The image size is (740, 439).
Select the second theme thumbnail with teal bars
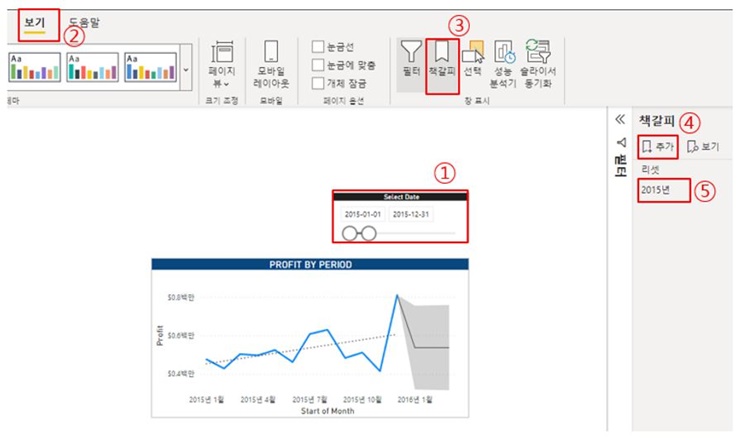pyautogui.click(x=92, y=67)
